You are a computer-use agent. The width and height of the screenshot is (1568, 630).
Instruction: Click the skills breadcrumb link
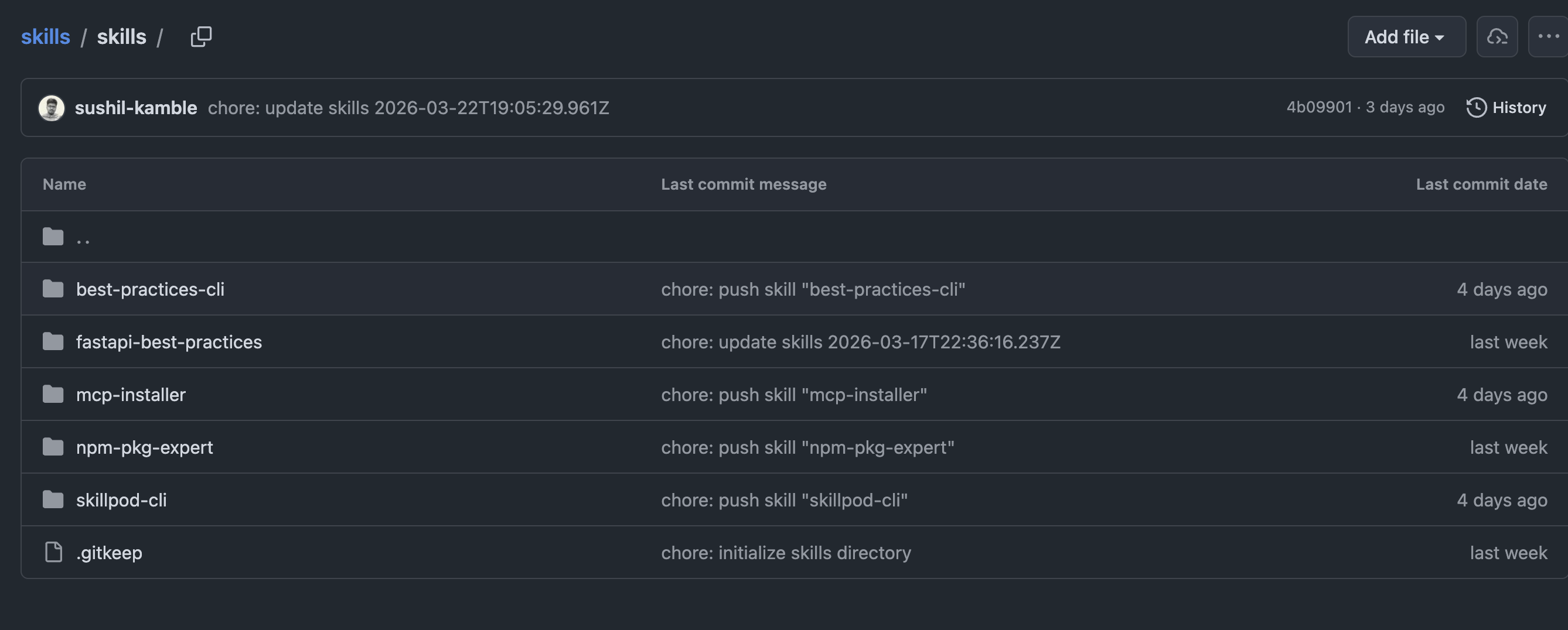tap(46, 37)
